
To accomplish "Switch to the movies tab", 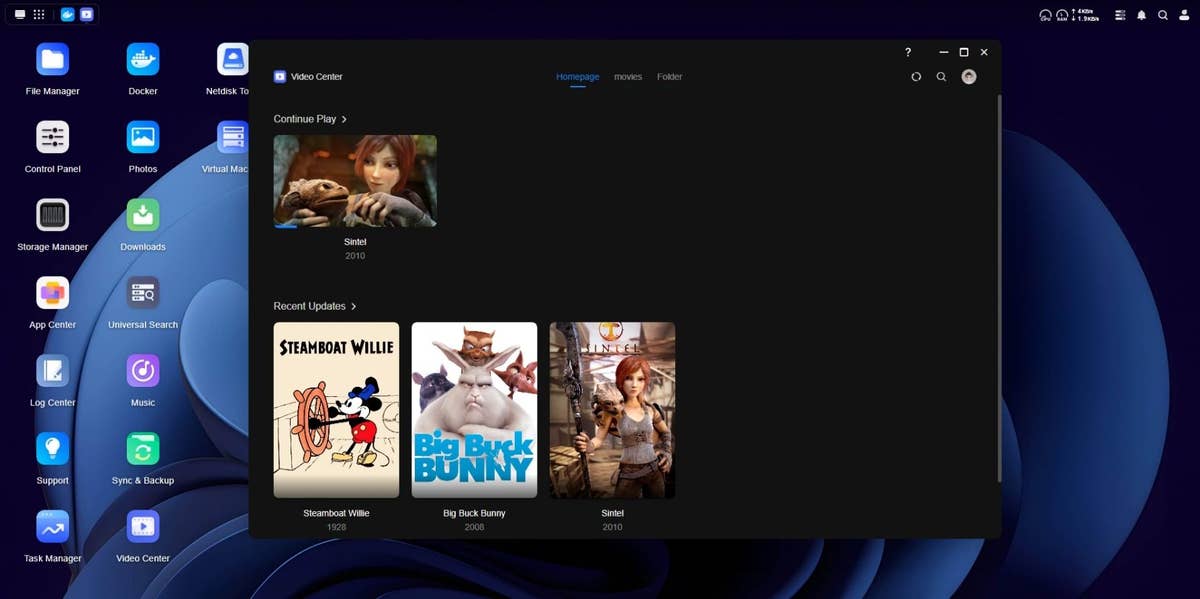I will (628, 77).
